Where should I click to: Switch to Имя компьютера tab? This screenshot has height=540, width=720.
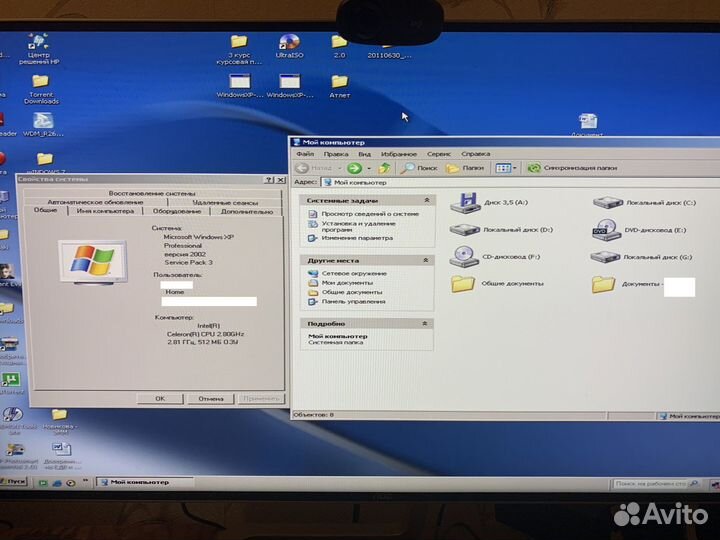pos(105,211)
